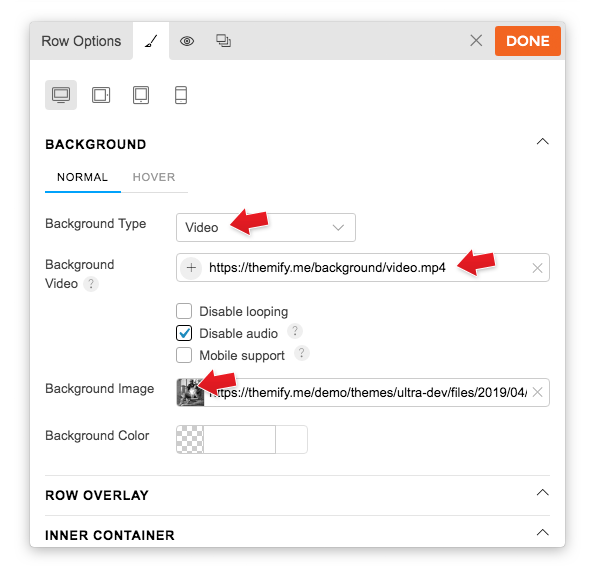Collapse the Background section
Image resolution: width=594 pixels, height=568 pixels.
click(x=542, y=142)
